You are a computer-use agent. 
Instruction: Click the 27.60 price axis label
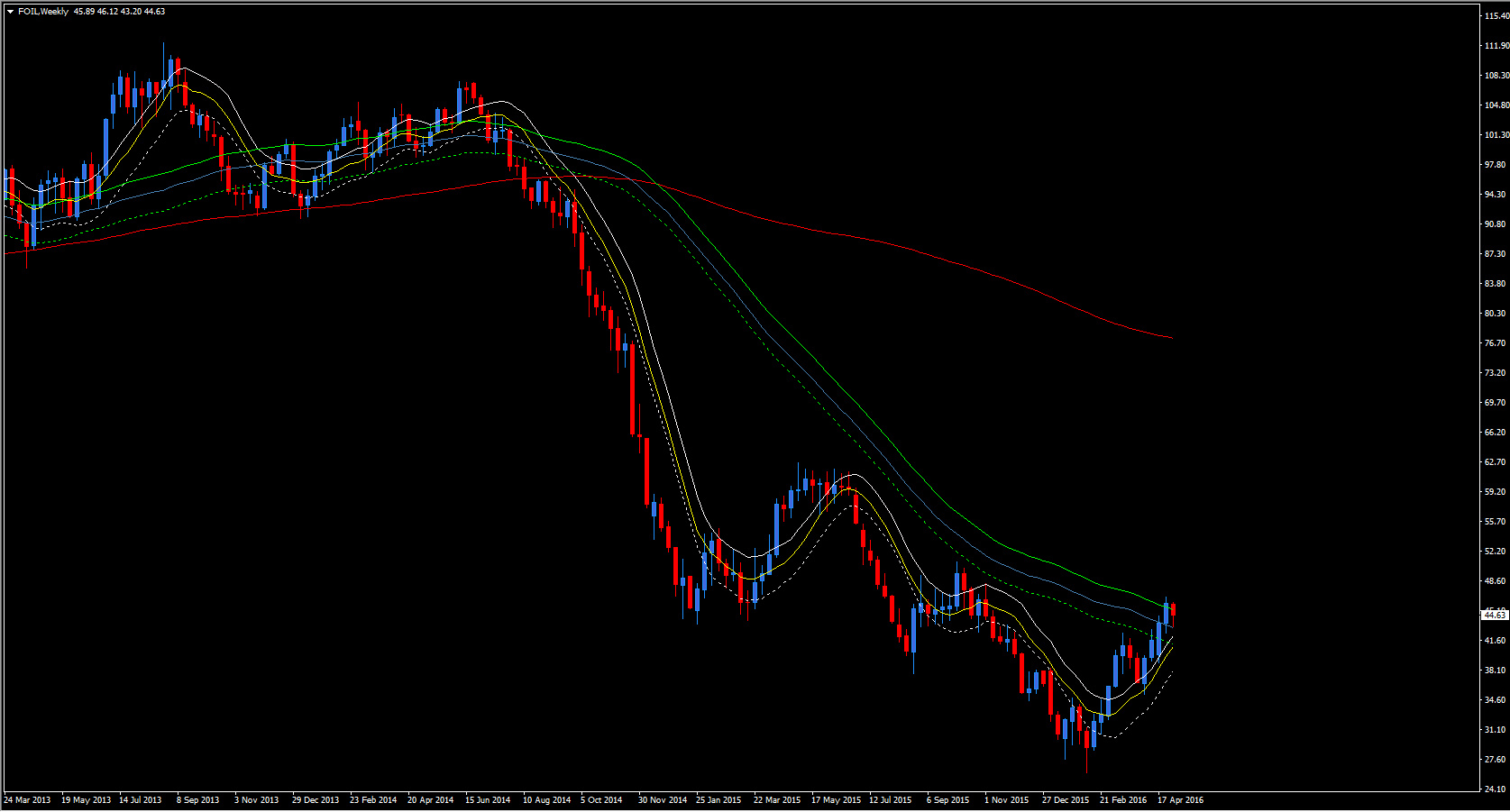(x=1496, y=760)
